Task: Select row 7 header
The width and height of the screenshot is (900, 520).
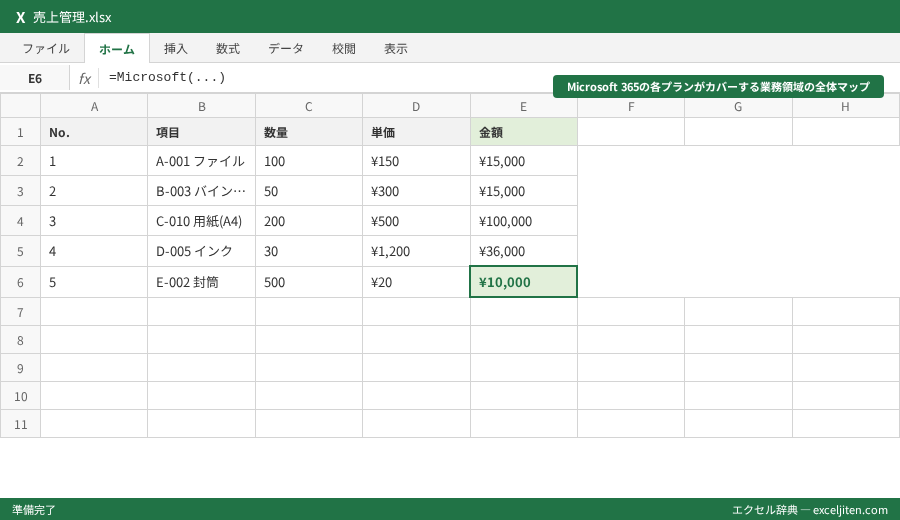Action: 20,312
